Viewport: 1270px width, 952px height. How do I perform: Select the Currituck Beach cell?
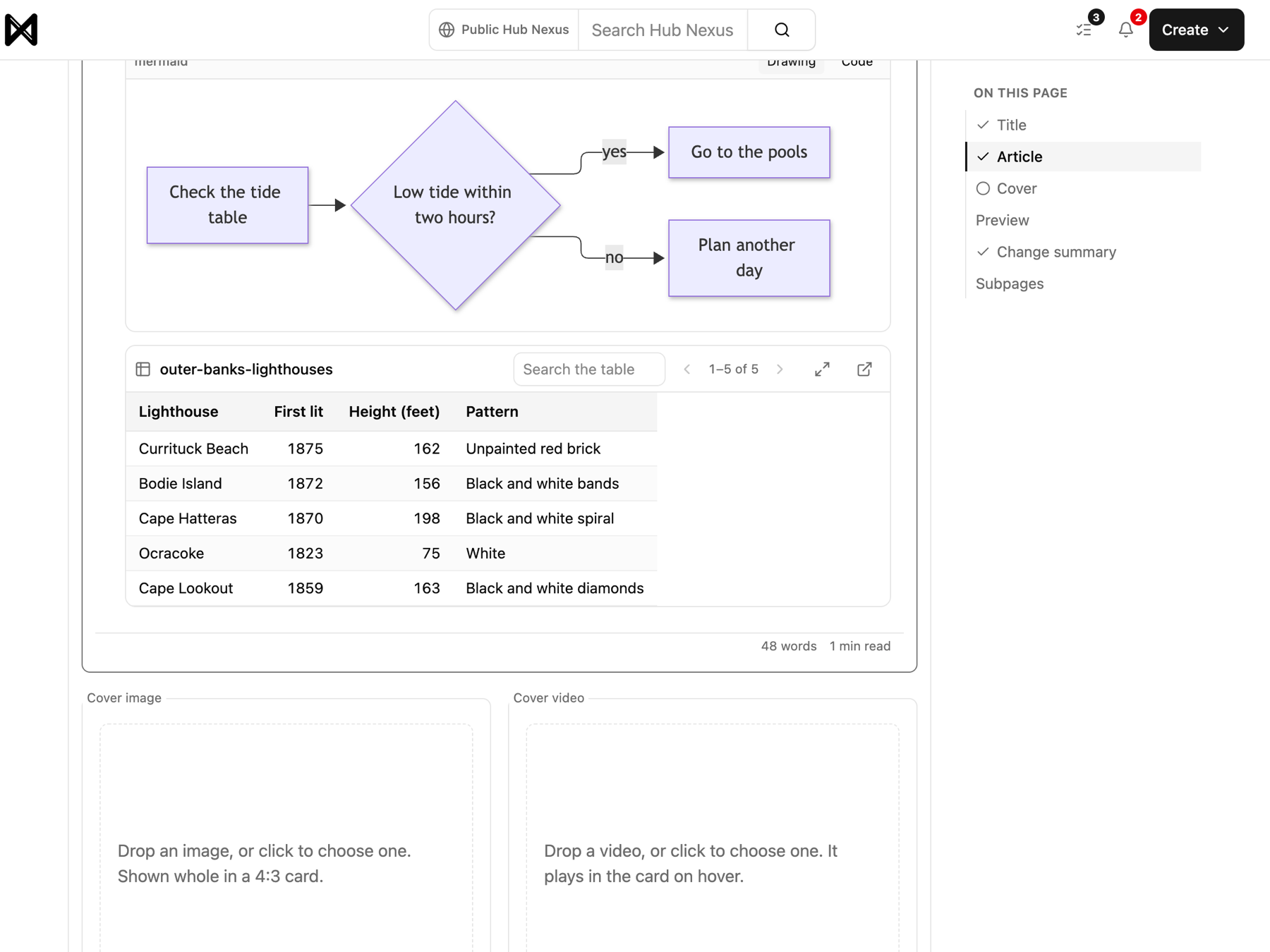193,448
